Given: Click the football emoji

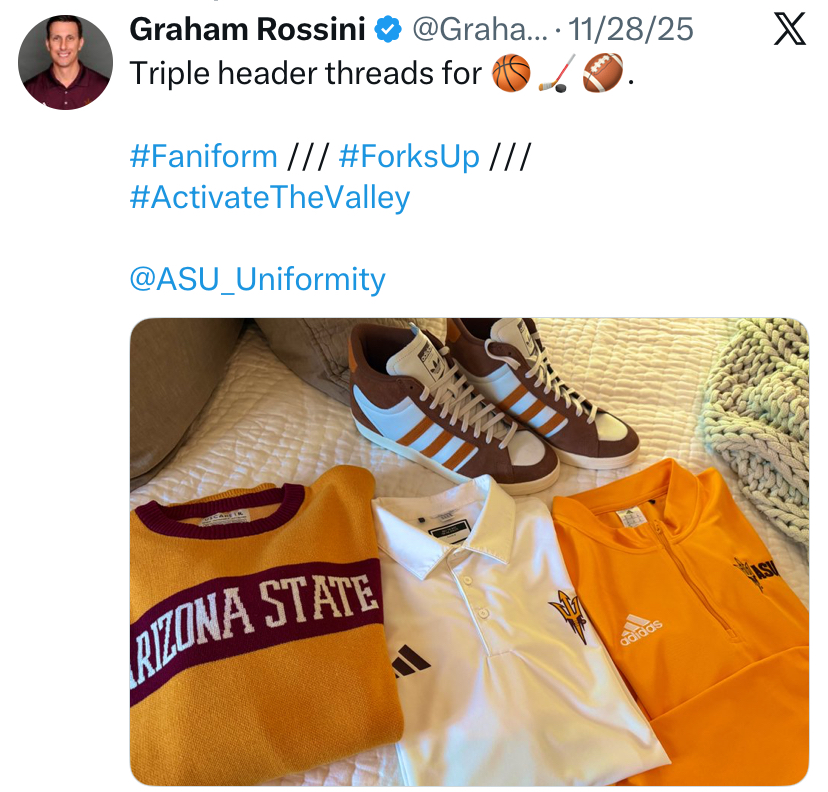Looking at the screenshot, I should 603,74.
